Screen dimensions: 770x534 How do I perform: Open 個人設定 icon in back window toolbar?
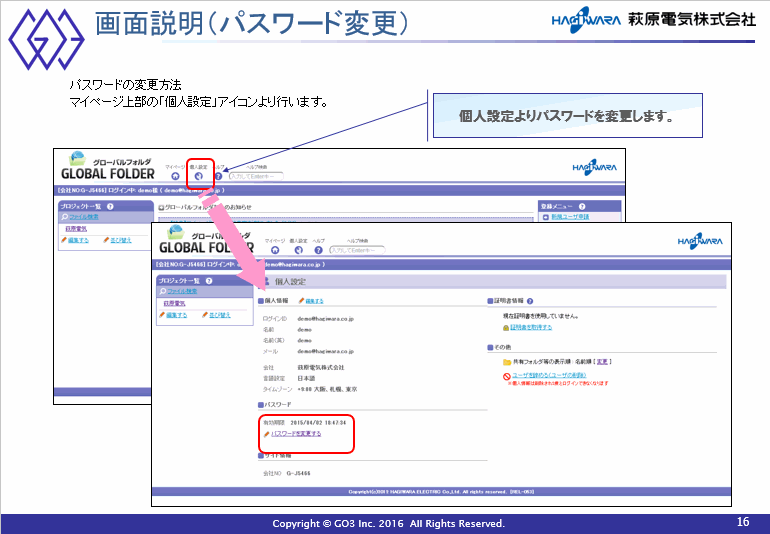tap(199, 176)
